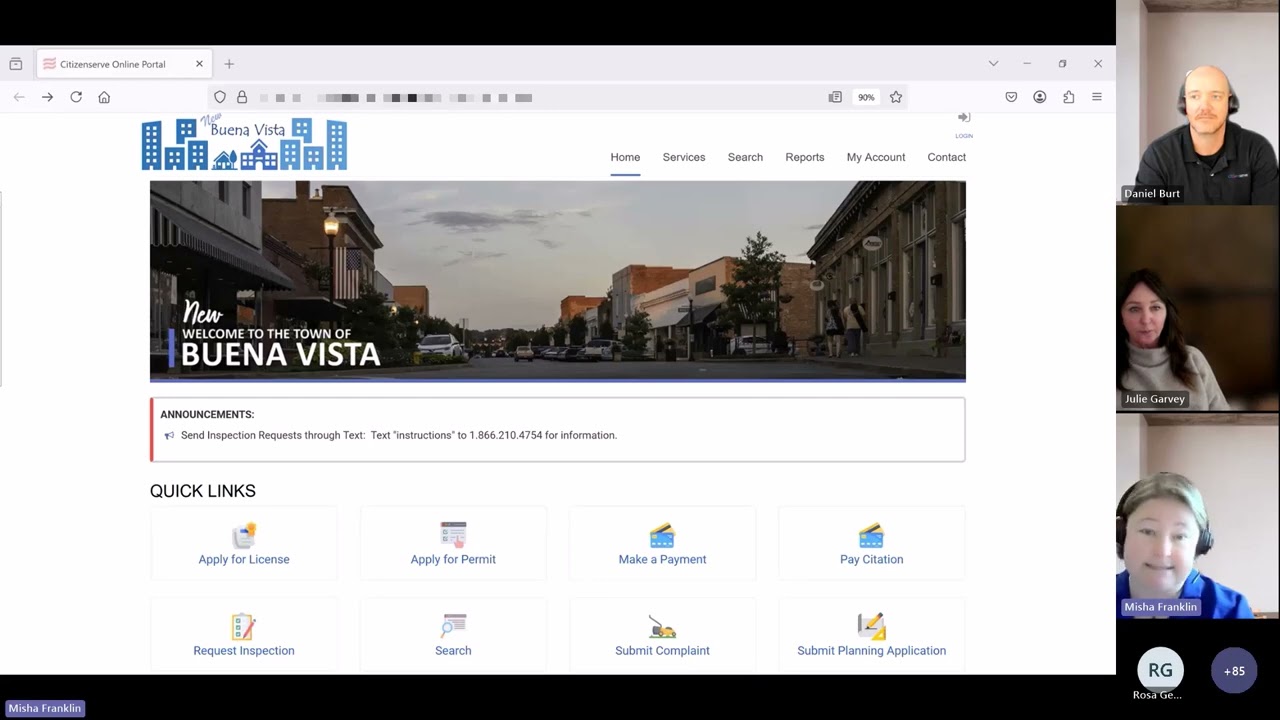
Task: Close the Citizenserve Online Portal tab
Action: (199, 64)
